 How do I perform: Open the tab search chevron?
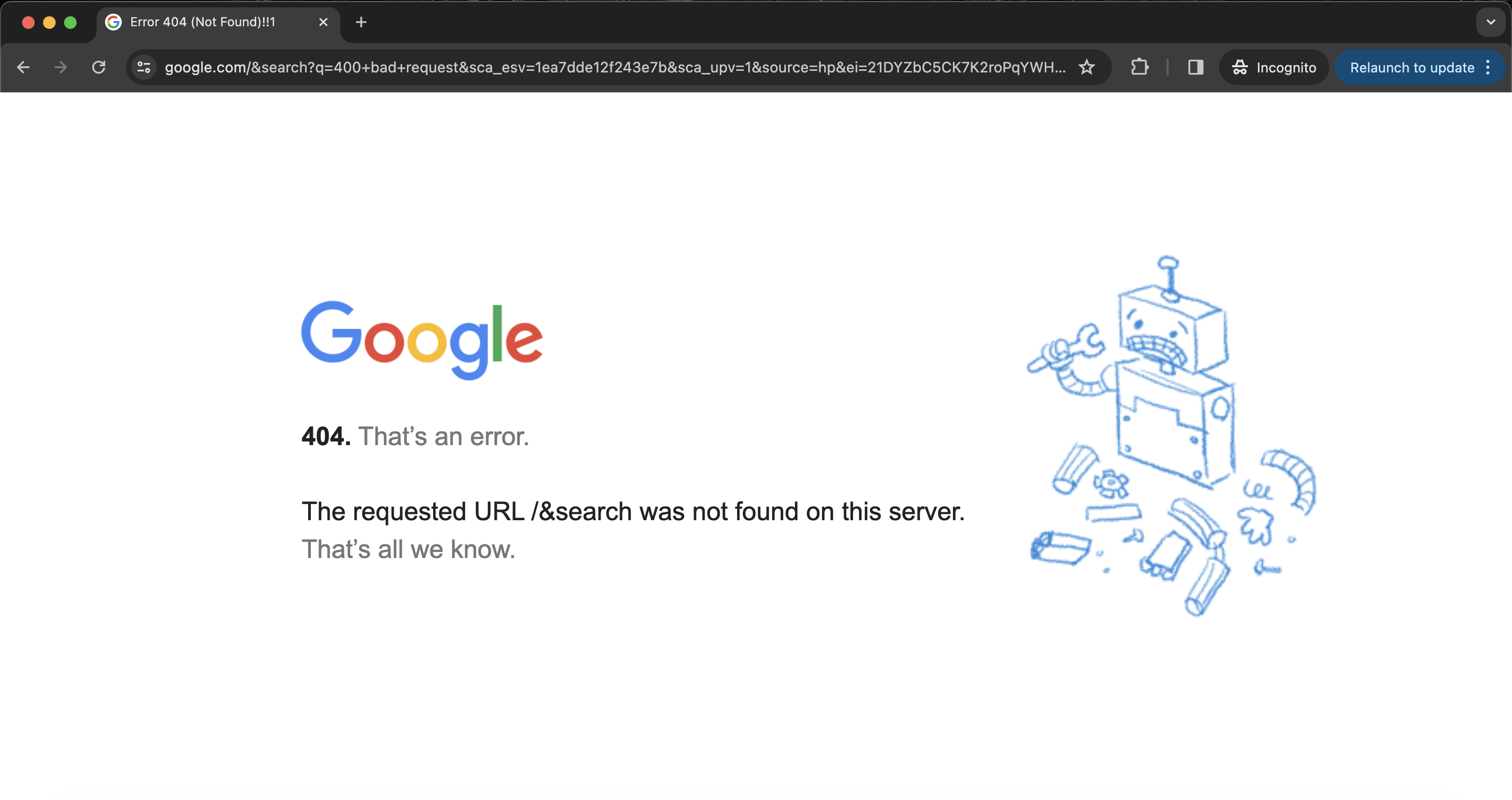pyautogui.click(x=1490, y=22)
